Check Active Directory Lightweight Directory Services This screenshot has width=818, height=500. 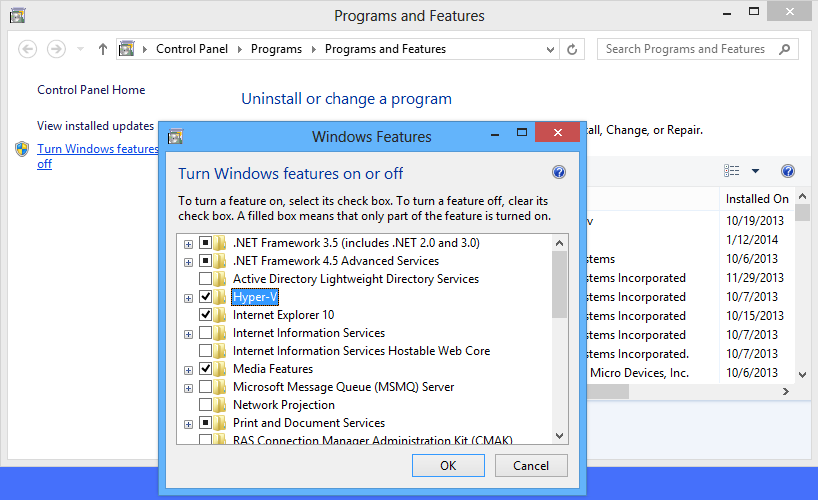click(205, 279)
